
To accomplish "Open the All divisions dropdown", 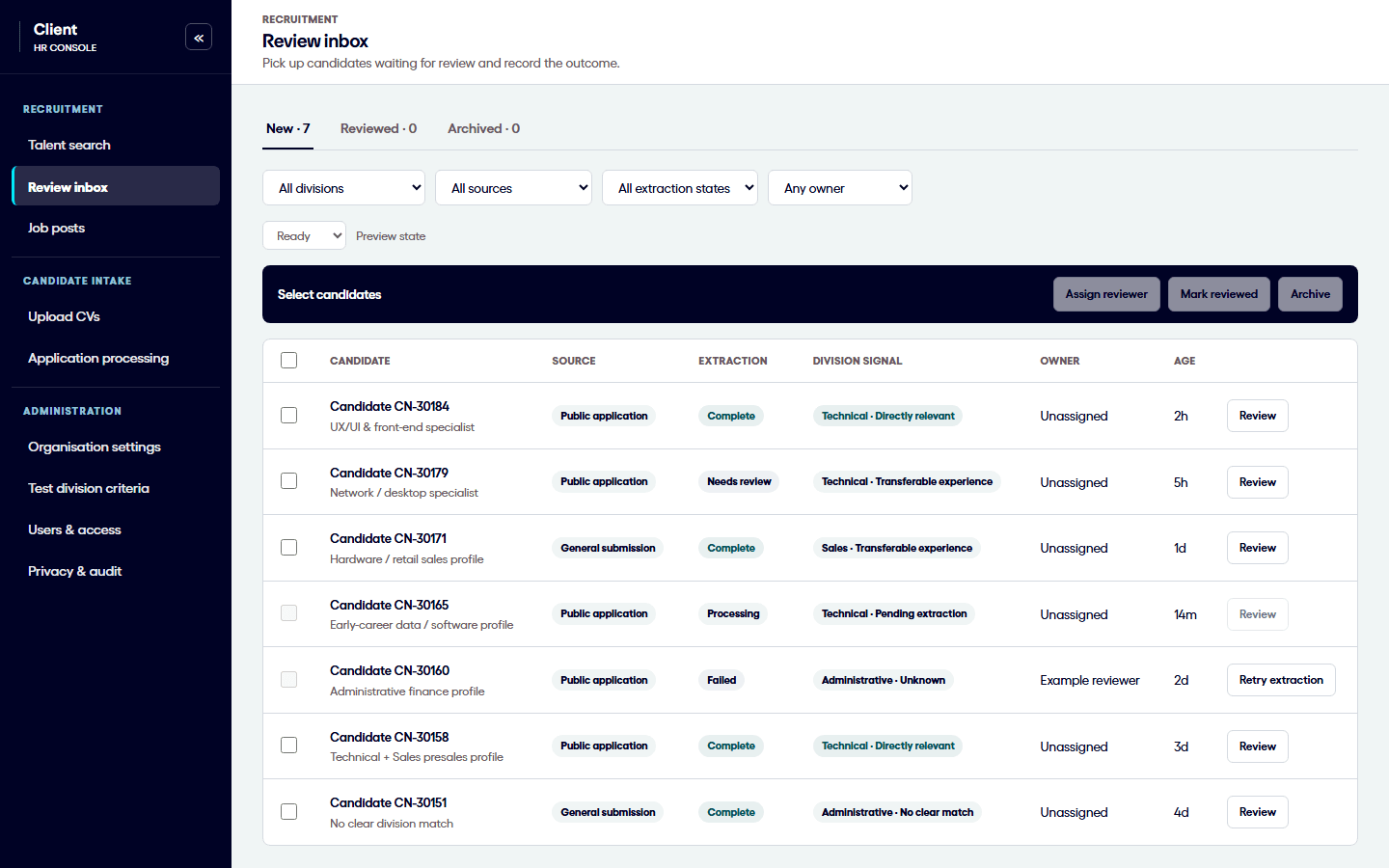I will pos(343,188).
